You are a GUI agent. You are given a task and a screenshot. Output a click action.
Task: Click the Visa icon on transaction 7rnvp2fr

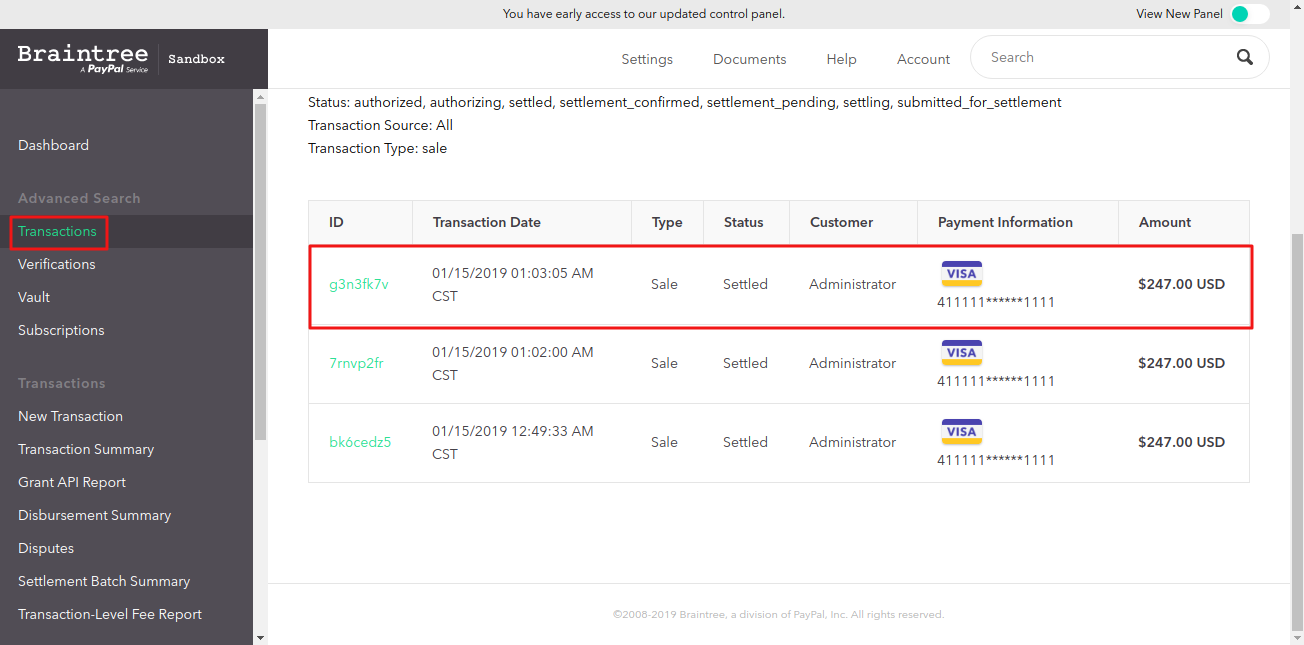961,352
